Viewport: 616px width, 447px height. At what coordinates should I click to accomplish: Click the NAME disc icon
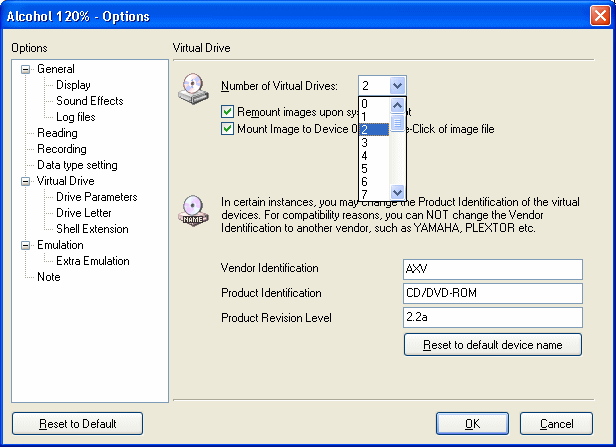(193, 211)
